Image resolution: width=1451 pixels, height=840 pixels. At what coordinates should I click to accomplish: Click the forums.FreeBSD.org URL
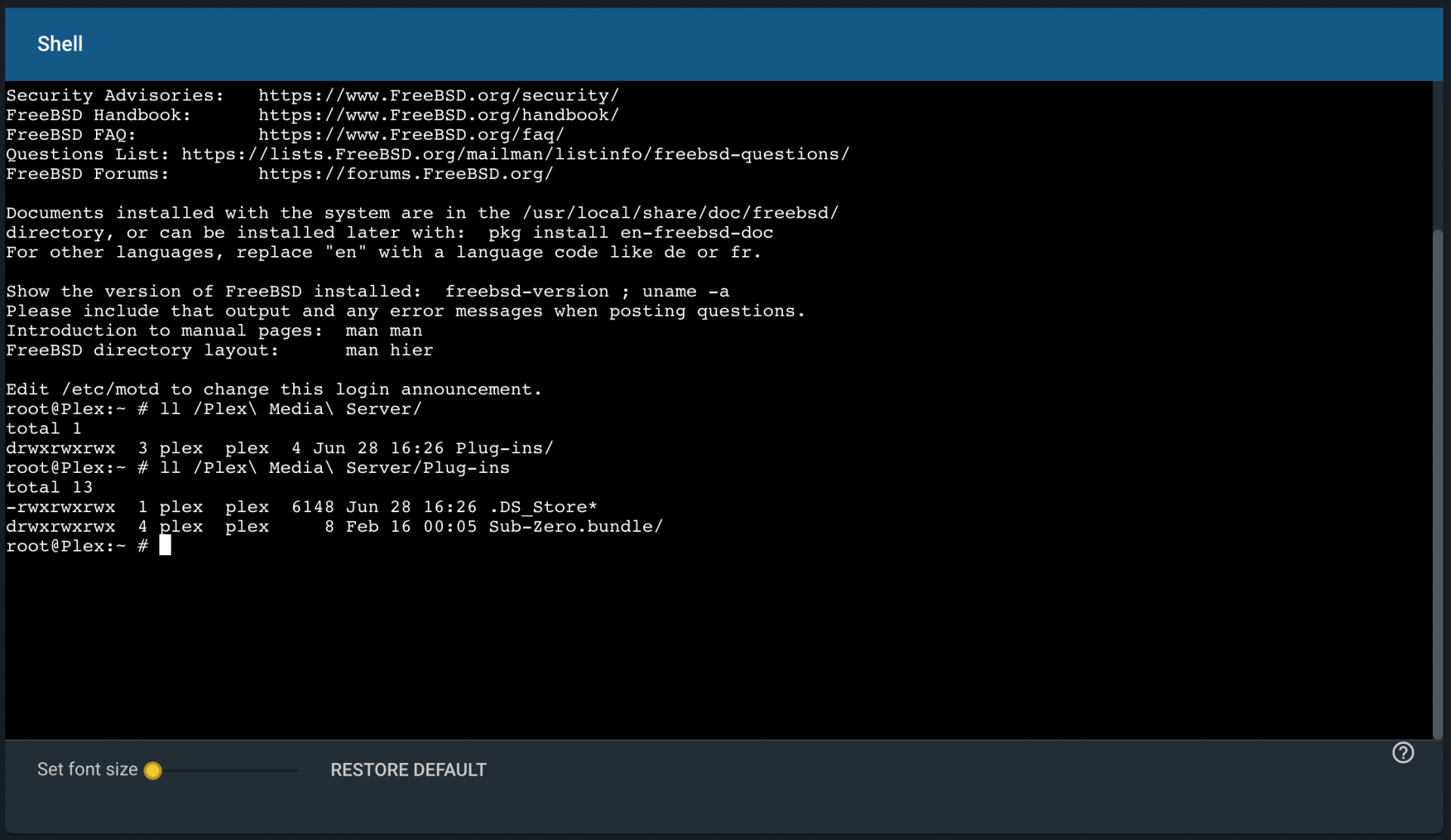coord(406,174)
